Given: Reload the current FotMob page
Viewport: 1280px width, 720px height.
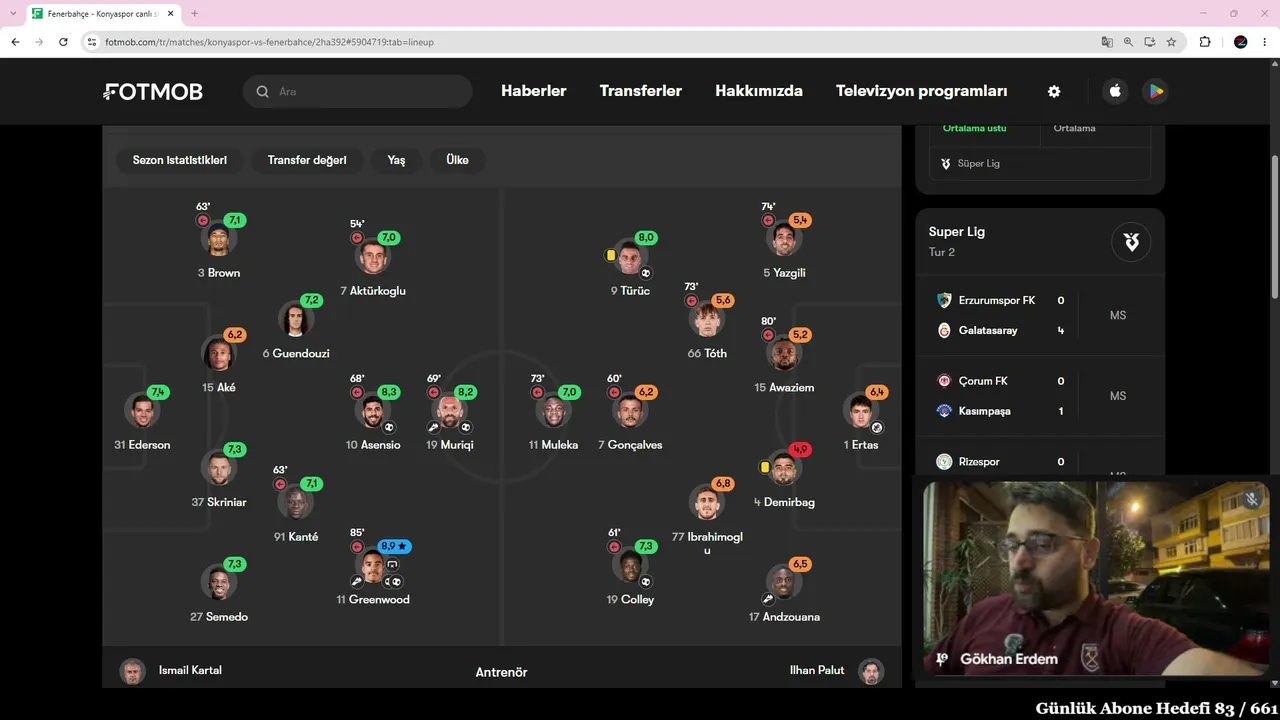Looking at the screenshot, I should [x=63, y=42].
